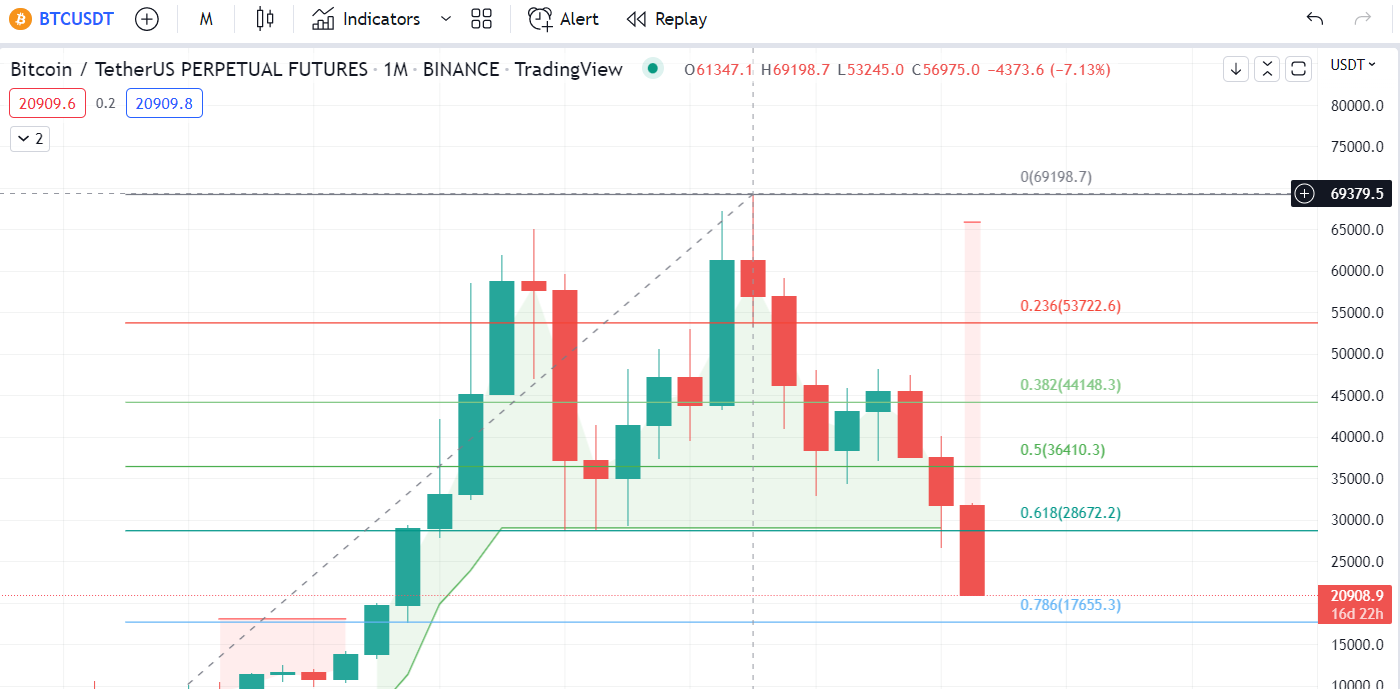This screenshot has height=689, width=1400.
Task: Click the plus icon beside crosshair price 69379.5
Action: [x=1304, y=194]
